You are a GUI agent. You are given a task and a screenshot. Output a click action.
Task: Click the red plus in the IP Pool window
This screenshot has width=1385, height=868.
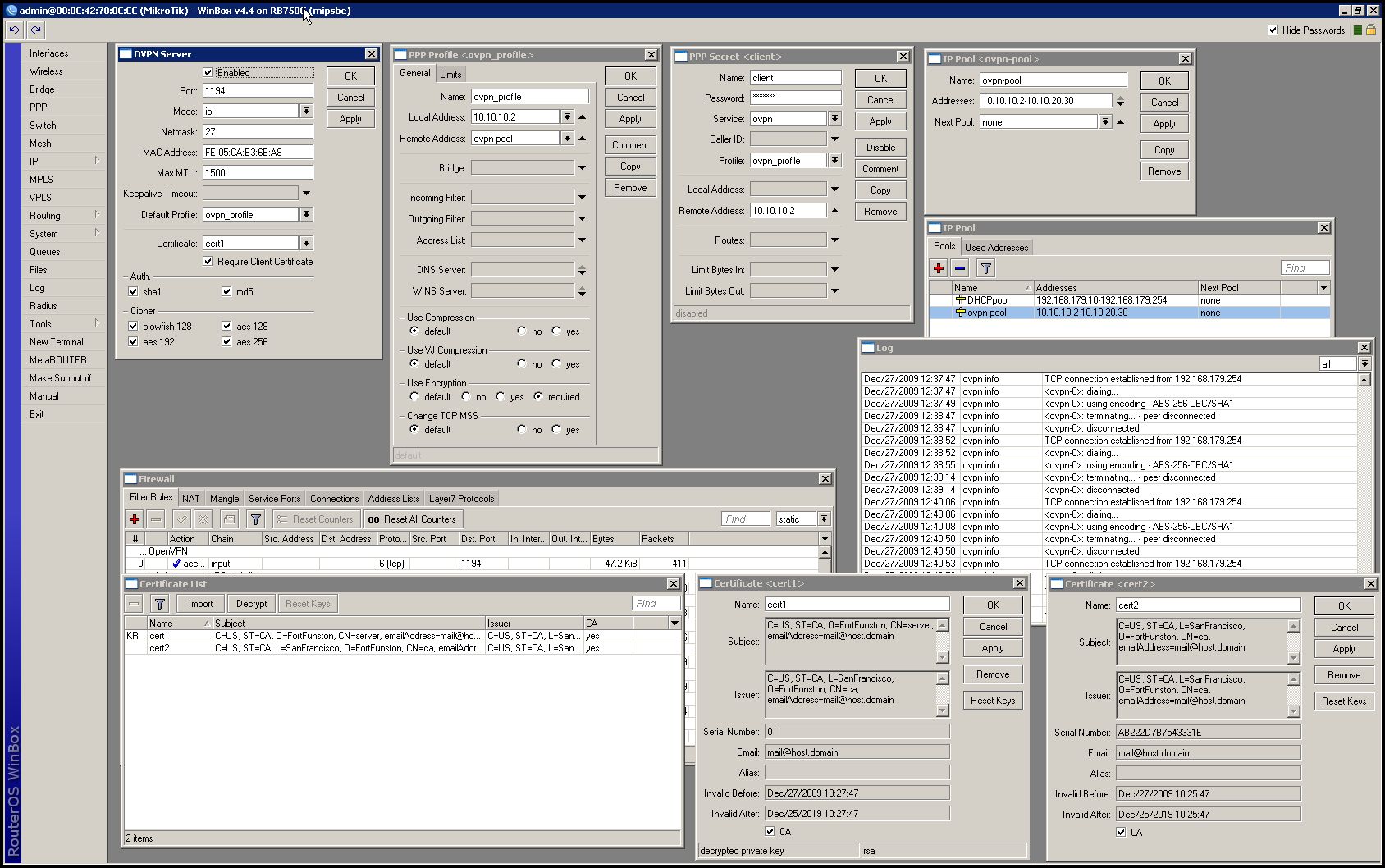pyautogui.click(x=939, y=268)
